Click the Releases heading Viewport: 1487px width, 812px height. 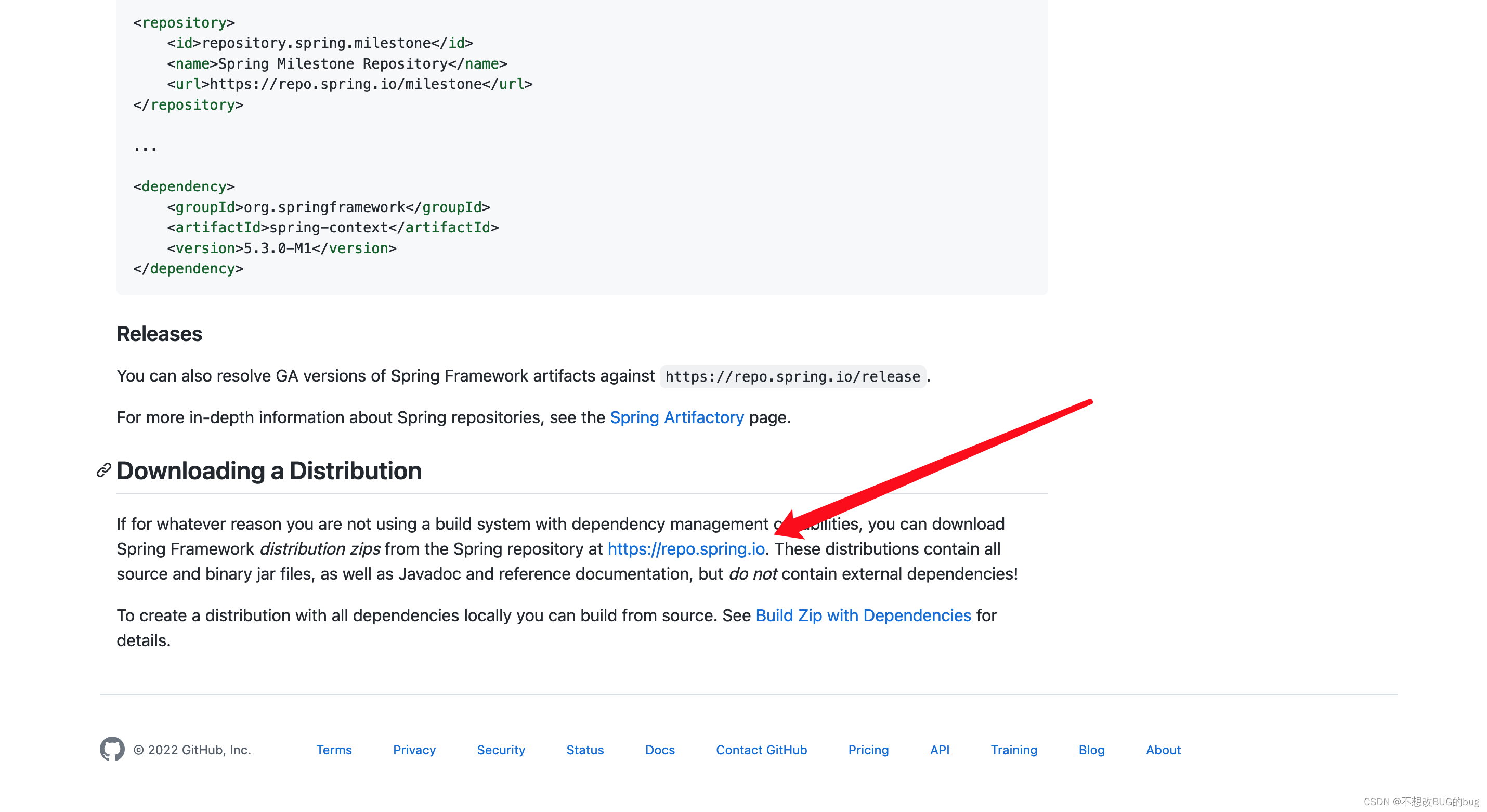(x=159, y=334)
